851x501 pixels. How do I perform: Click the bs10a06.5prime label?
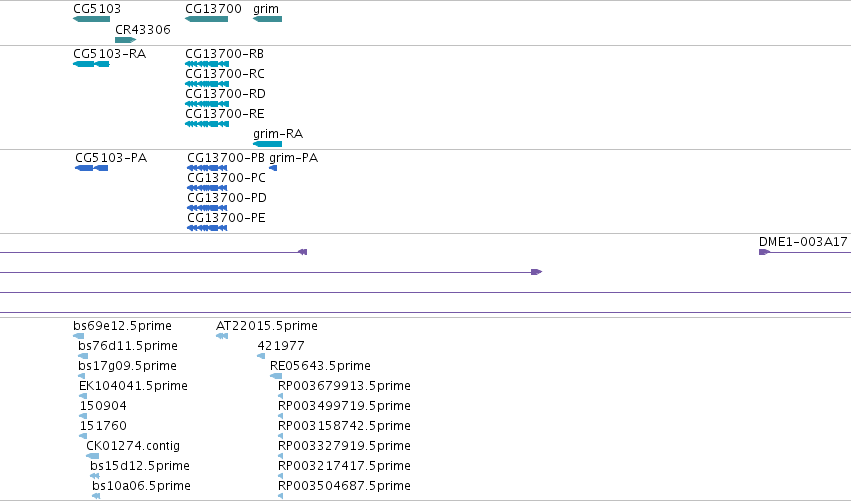point(141,486)
